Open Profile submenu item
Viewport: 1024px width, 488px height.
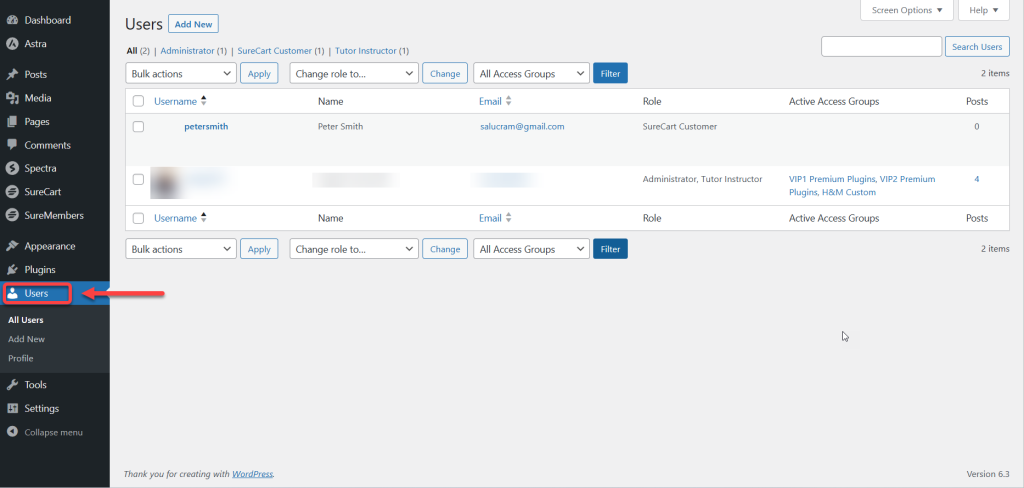click(21, 358)
